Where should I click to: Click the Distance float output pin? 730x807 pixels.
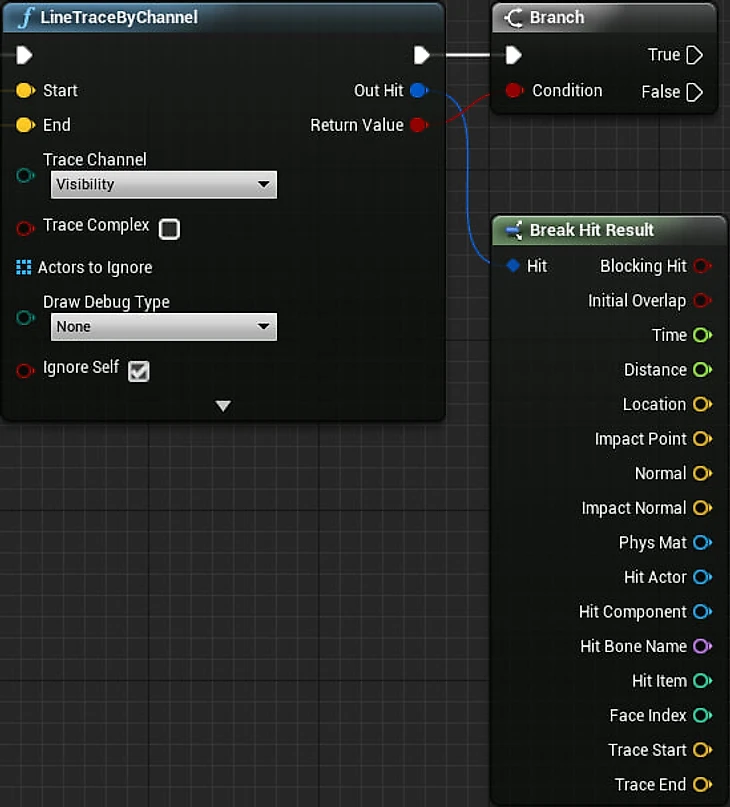[x=703, y=370]
